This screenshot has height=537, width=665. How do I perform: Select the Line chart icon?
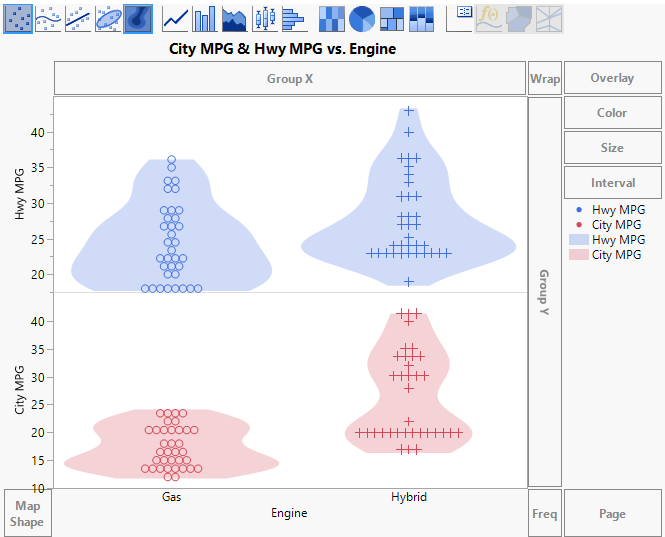176,18
